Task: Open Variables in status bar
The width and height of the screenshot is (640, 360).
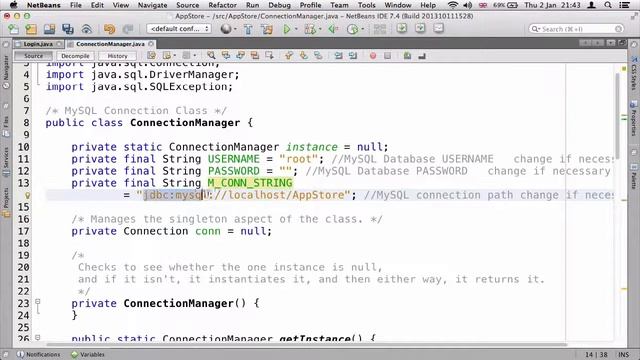Action: click(x=88, y=355)
